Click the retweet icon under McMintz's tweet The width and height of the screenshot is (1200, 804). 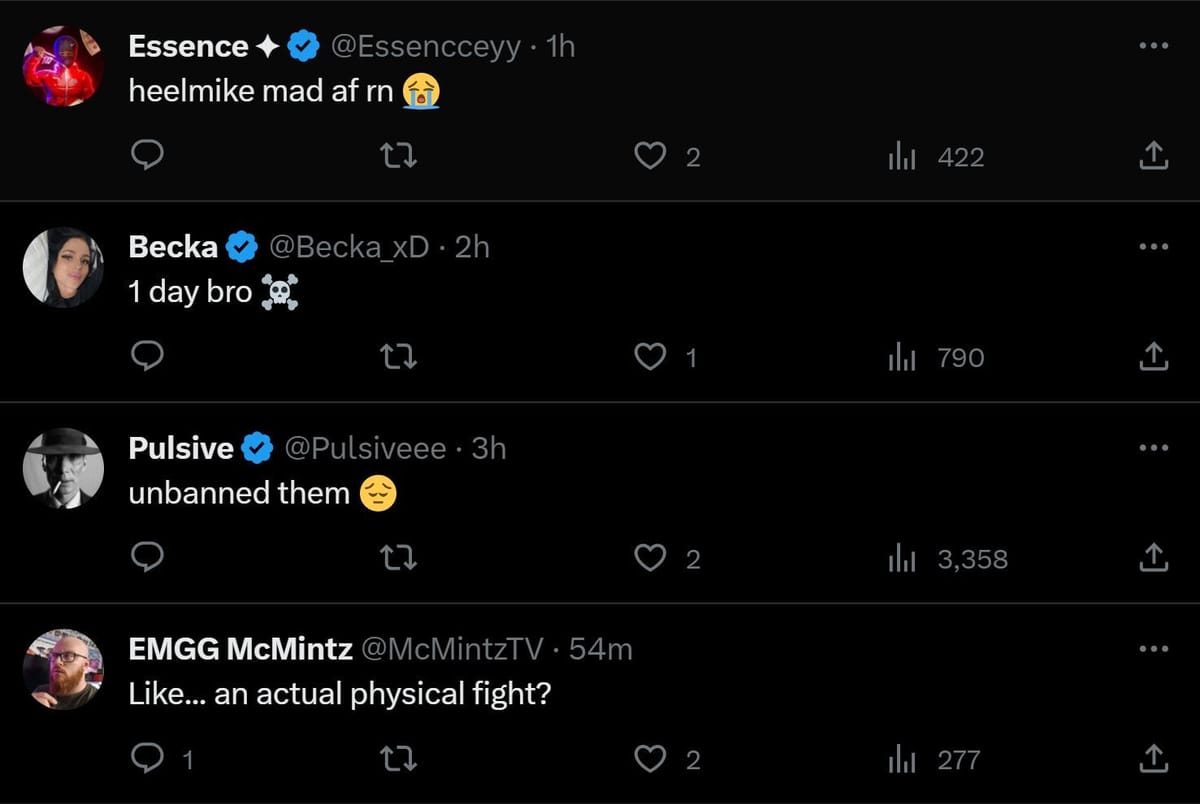(398, 758)
